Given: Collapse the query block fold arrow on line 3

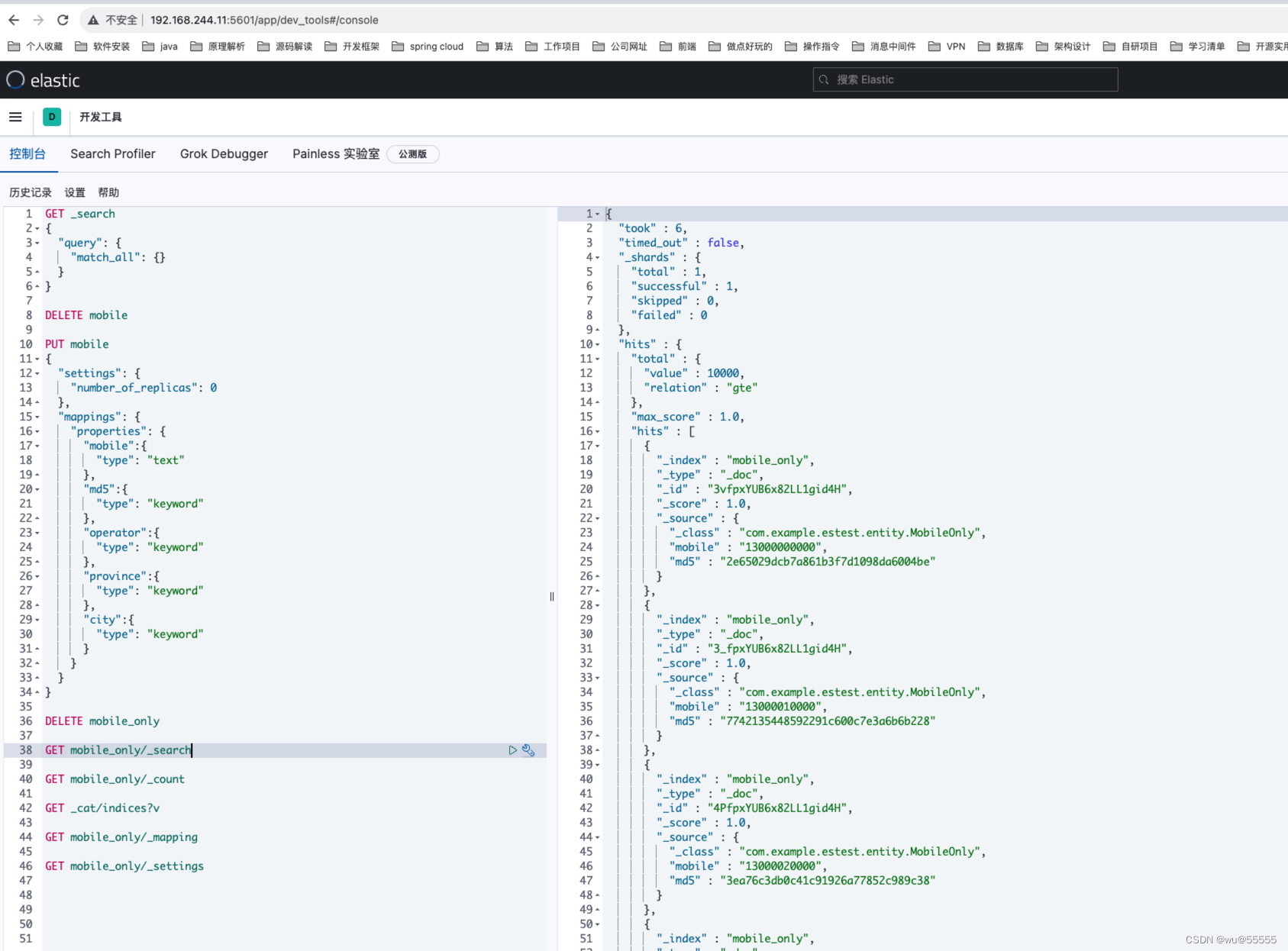Looking at the screenshot, I should 36,243.
